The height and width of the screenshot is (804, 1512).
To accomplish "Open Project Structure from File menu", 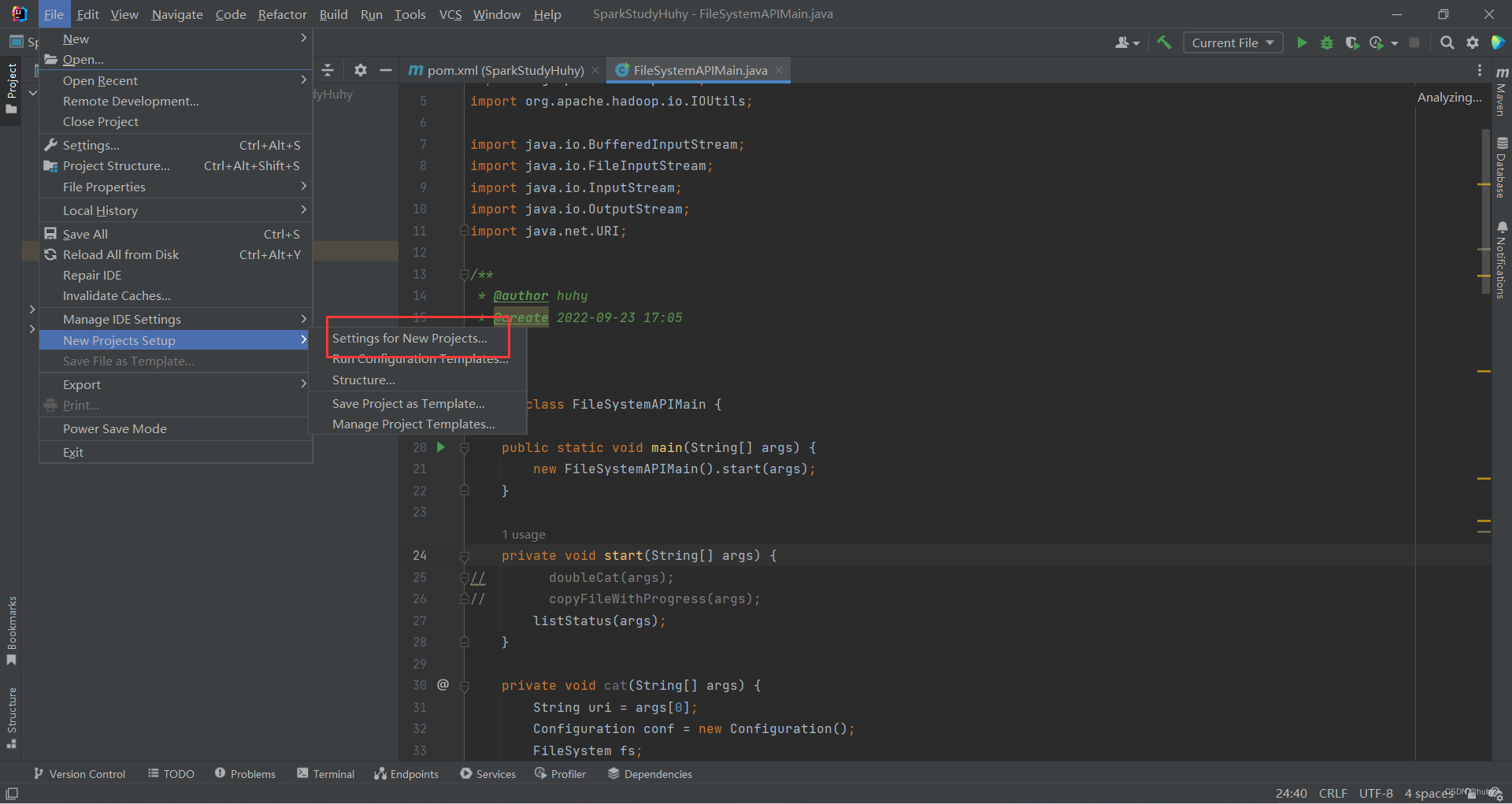I will point(176,165).
